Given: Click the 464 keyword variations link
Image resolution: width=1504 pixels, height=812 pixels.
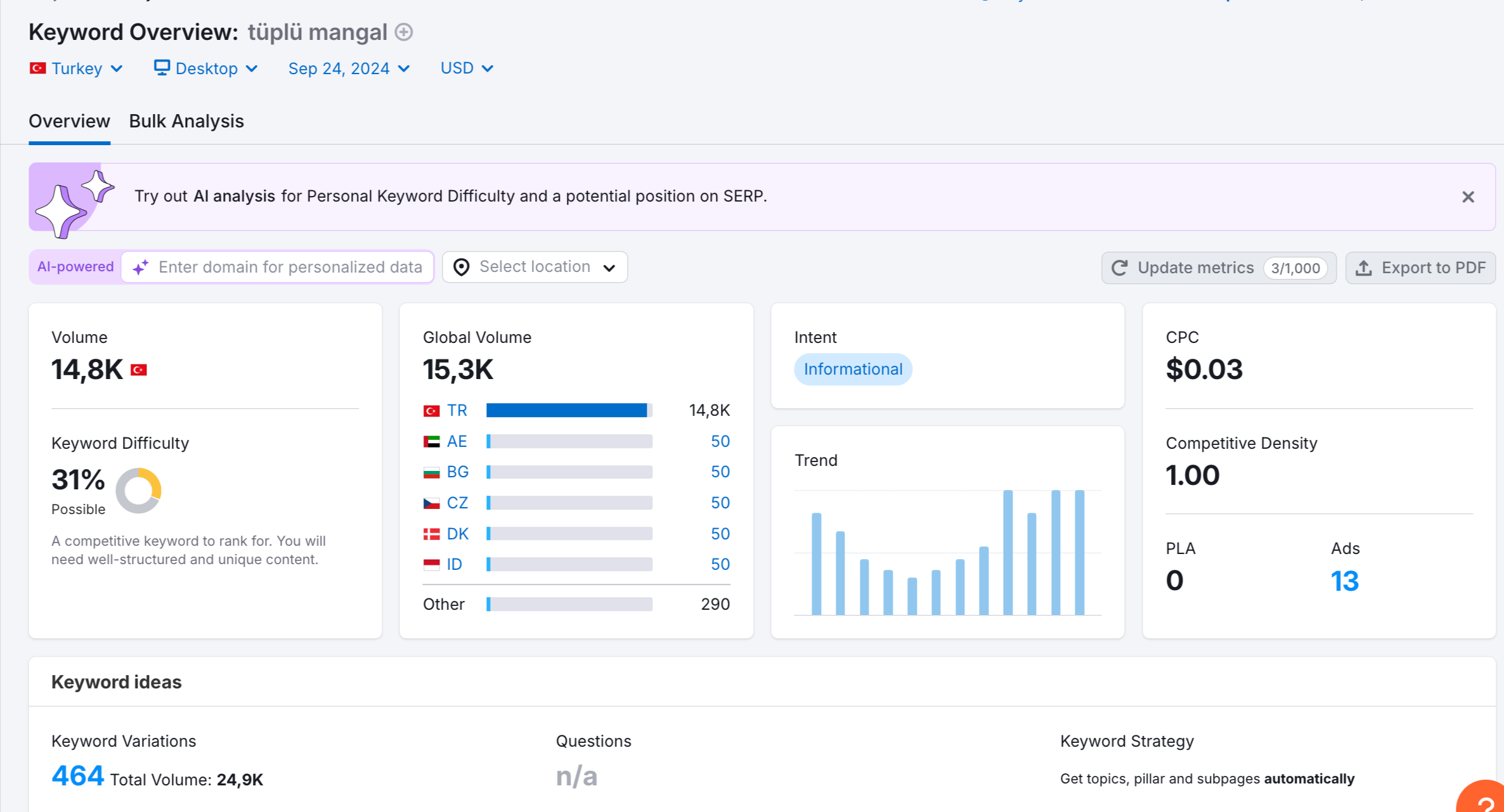Looking at the screenshot, I should coord(77,776).
